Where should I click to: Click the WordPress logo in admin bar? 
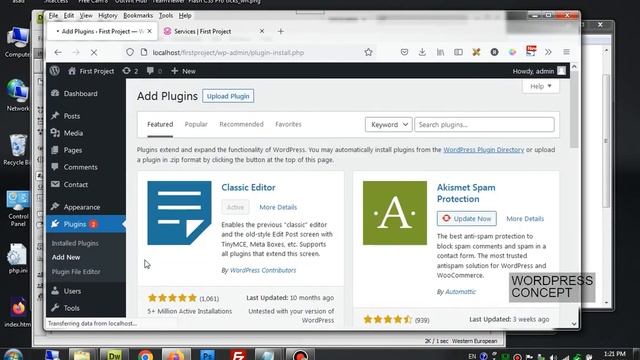point(55,71)
